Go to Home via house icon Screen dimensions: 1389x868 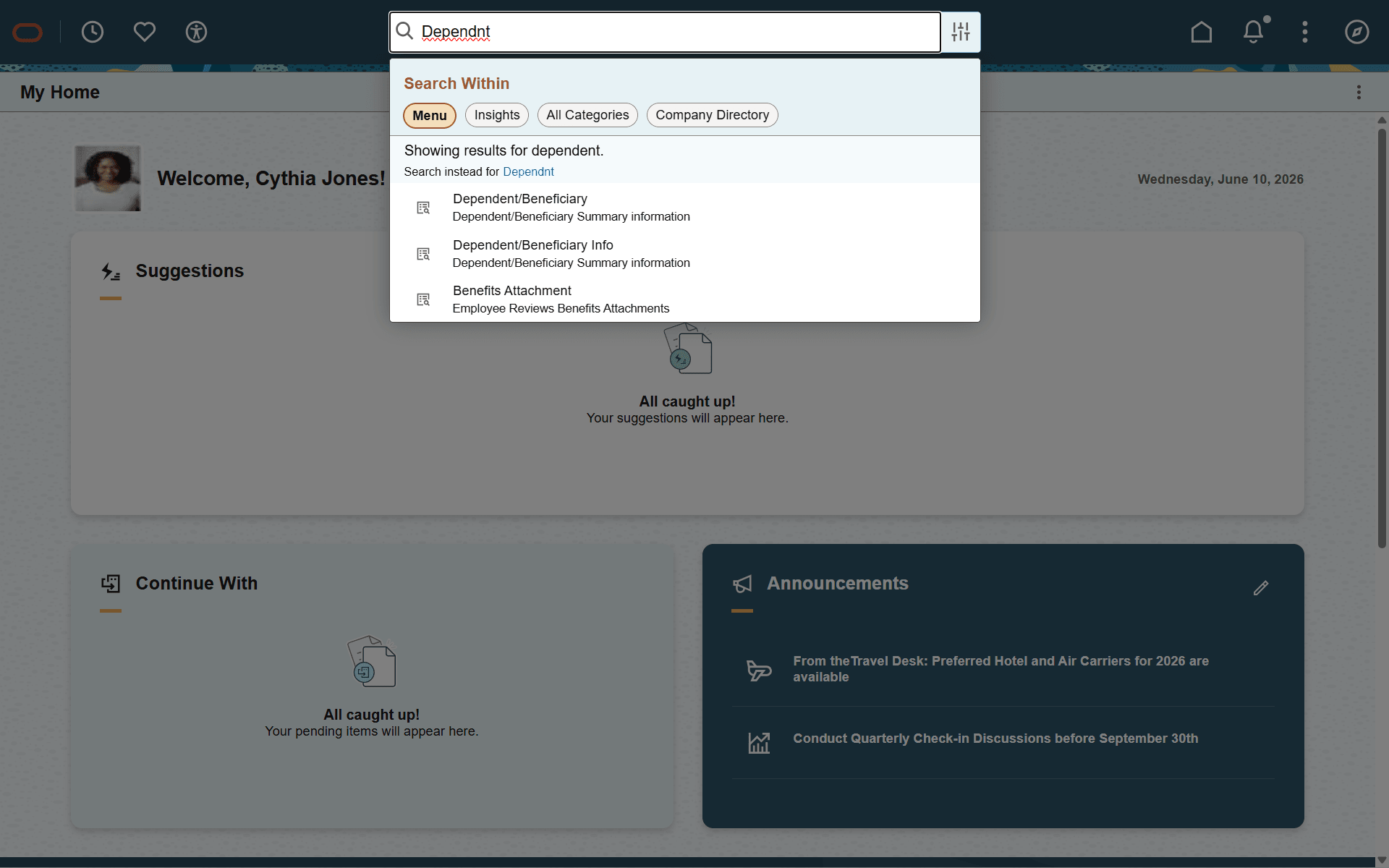(x=1202, y=32)
